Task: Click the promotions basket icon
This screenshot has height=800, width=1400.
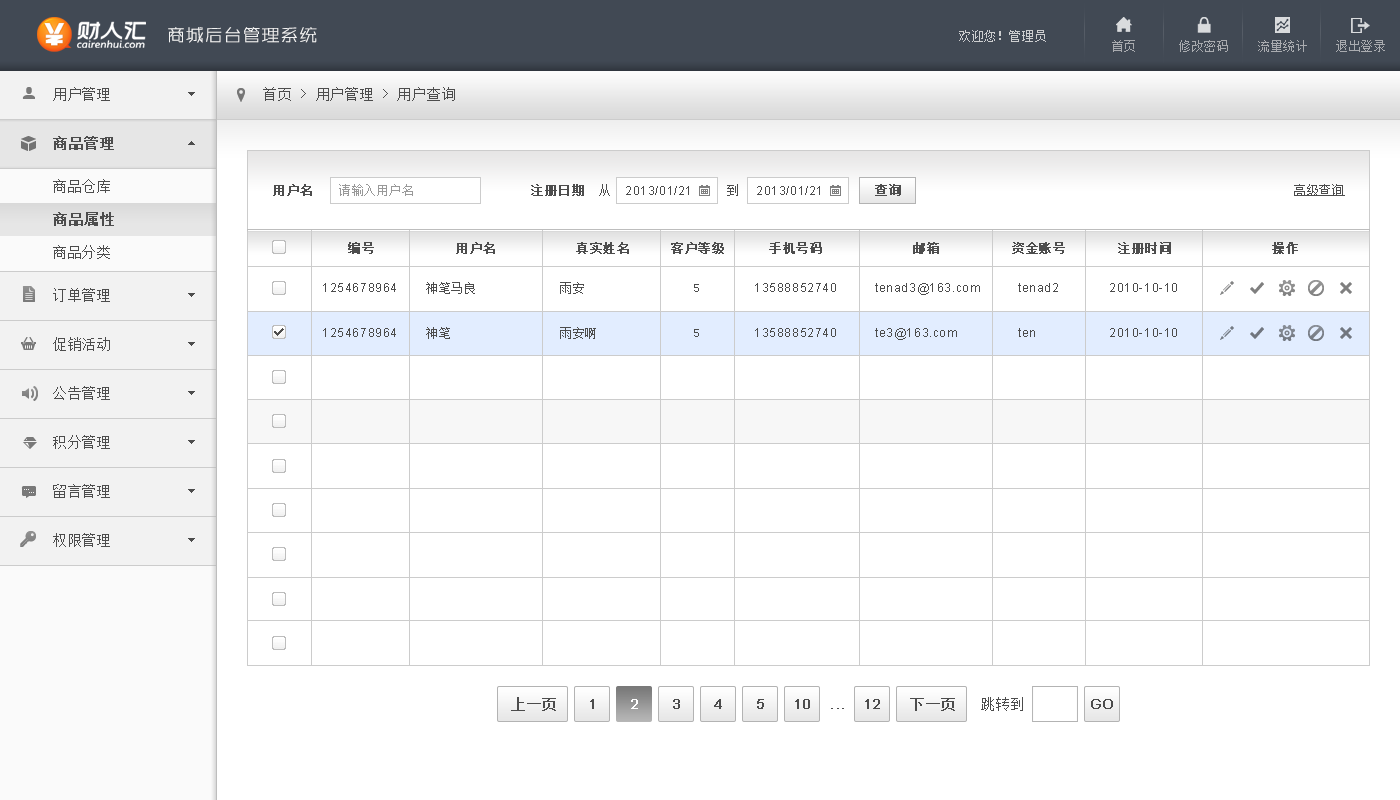Action: click(29, 344)
